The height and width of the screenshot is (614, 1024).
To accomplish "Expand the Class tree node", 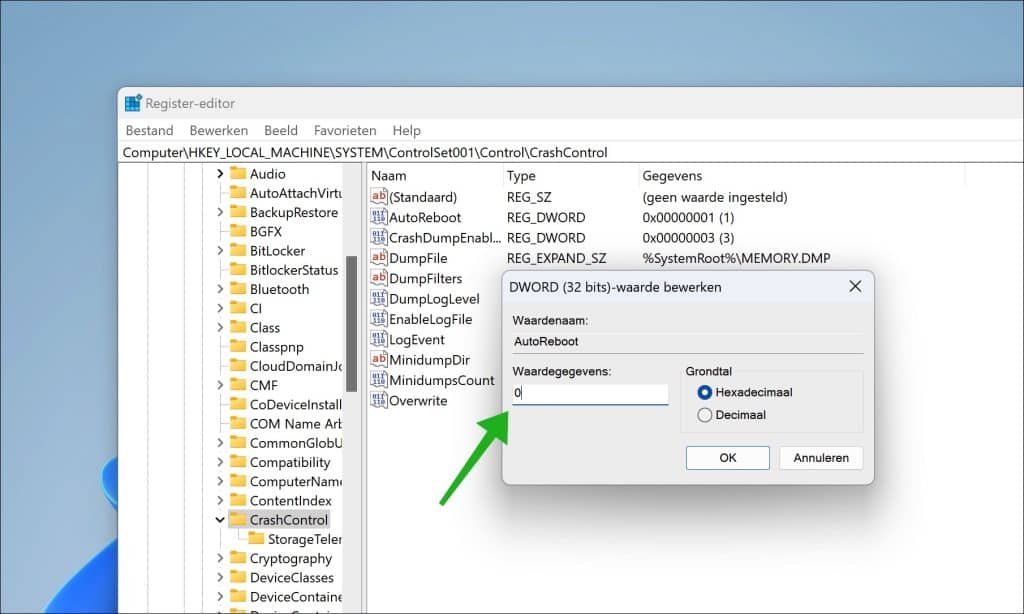I will pyautogui.click(x=220, y=327).
